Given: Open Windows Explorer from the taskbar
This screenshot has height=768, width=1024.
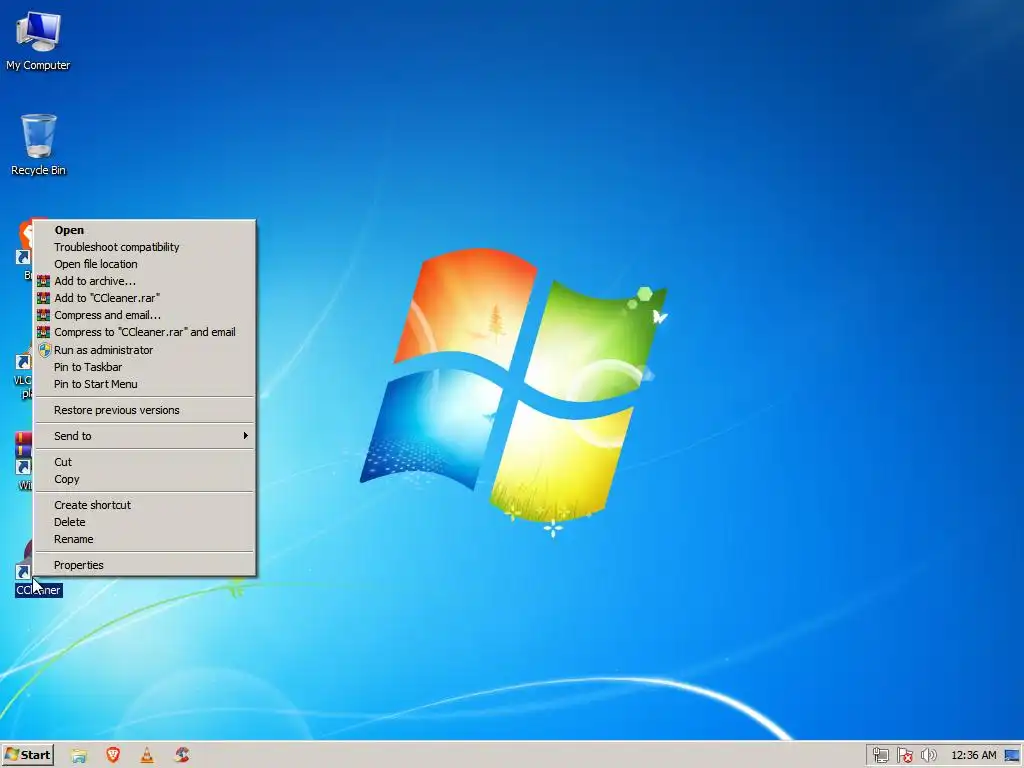Looking at the screenshot, I should (x=79, y=755).
